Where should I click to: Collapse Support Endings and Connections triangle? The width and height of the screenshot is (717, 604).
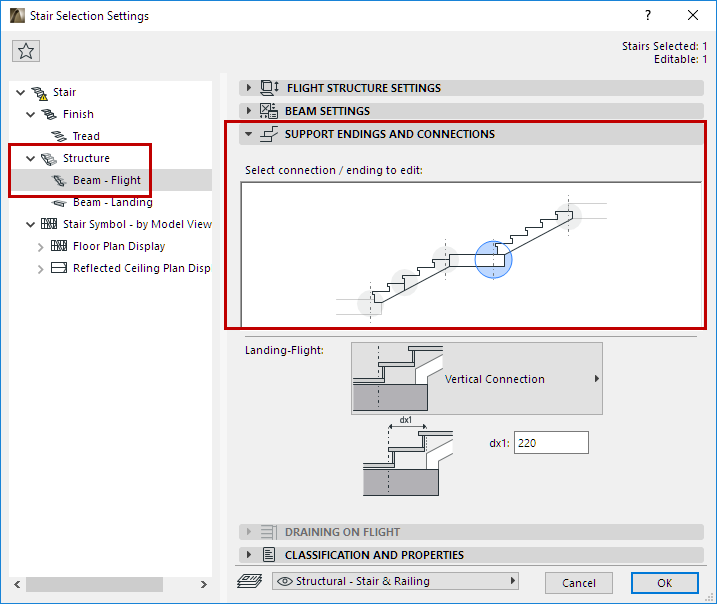(x=248, y=134)
